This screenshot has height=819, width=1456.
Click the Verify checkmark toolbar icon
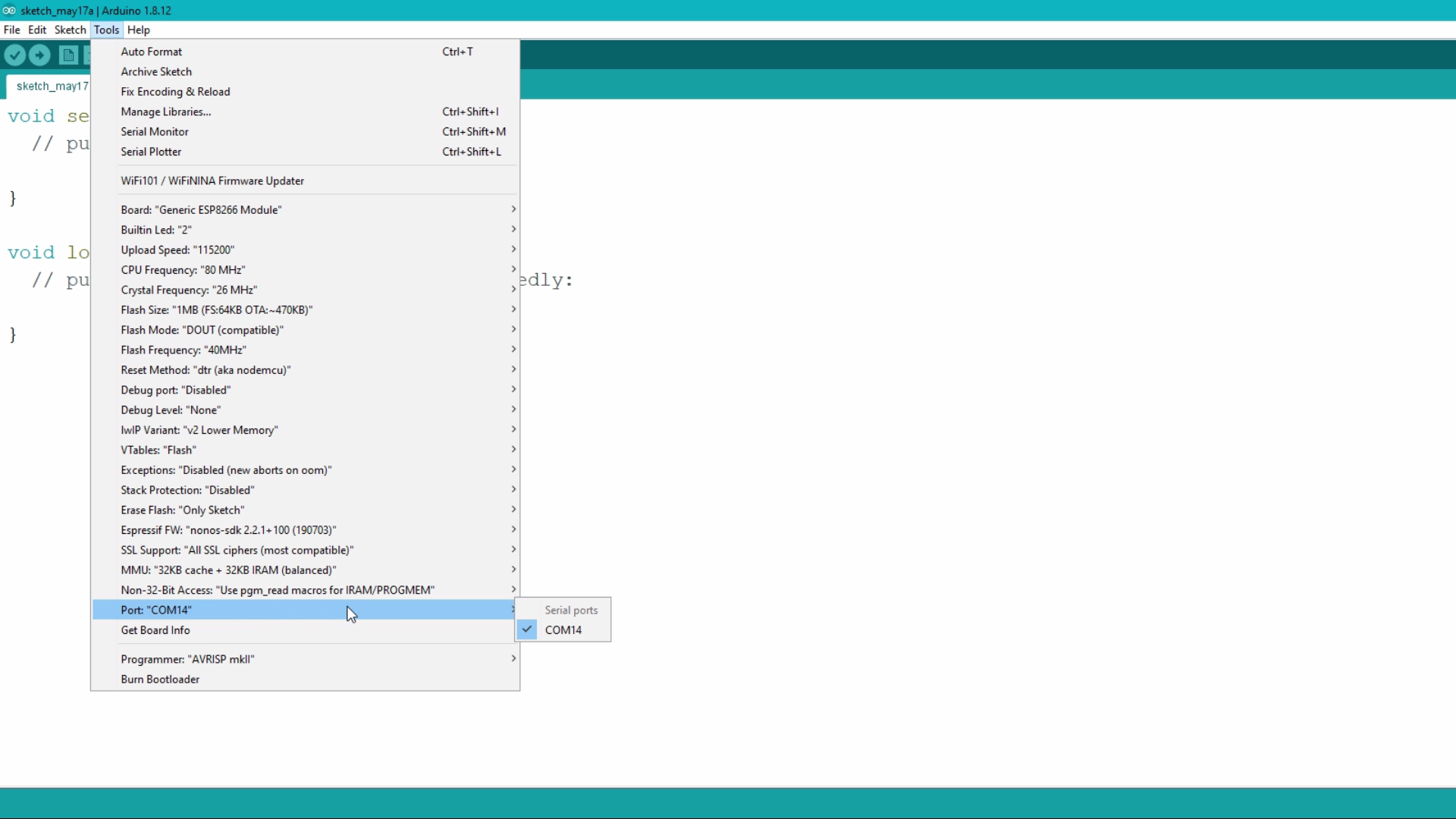pos(14,55)
